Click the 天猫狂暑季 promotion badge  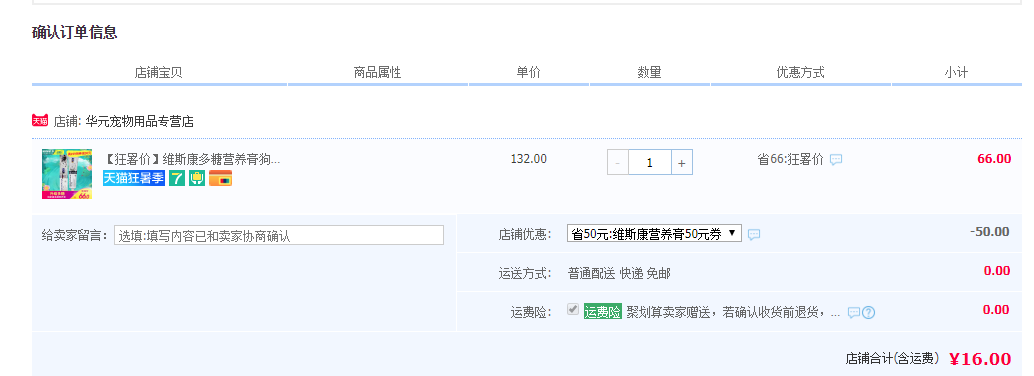click(x=134, y=178)
